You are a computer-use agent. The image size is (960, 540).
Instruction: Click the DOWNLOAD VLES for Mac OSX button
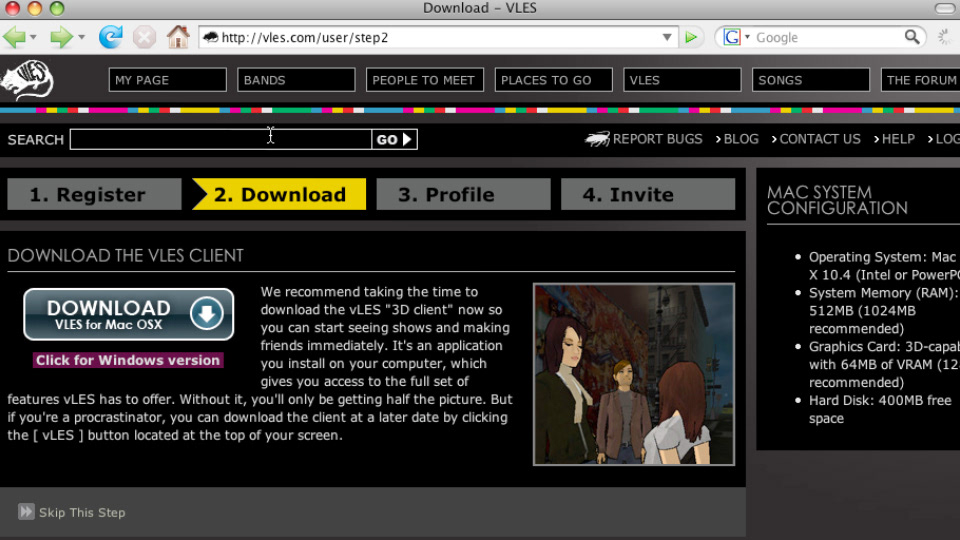(129, 314)
